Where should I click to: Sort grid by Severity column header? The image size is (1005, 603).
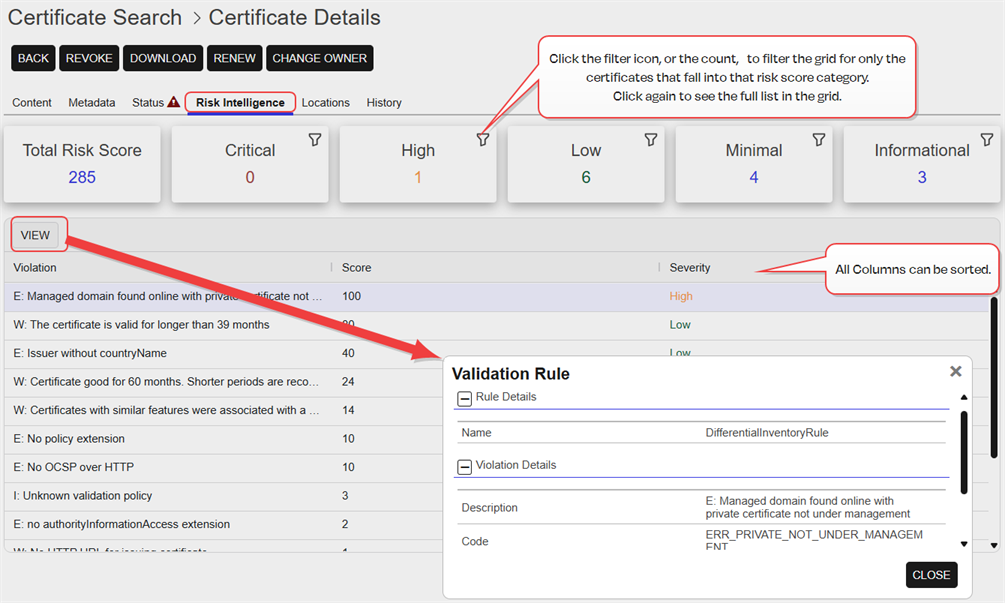pyautogui.click(x=690, y=267)
